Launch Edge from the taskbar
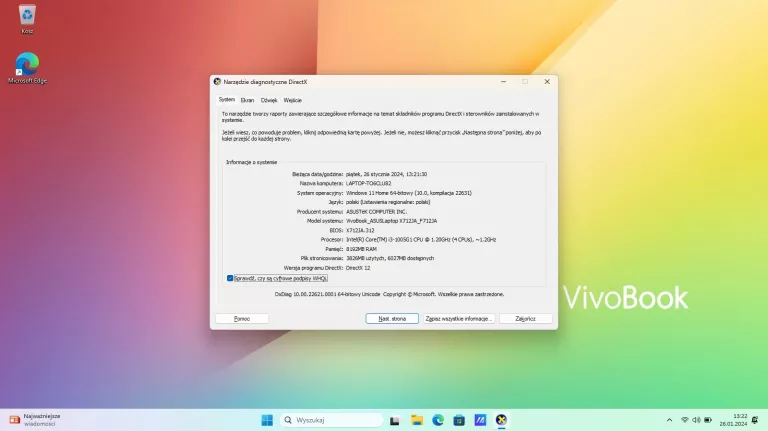768x431 pixels. point(438,420)
